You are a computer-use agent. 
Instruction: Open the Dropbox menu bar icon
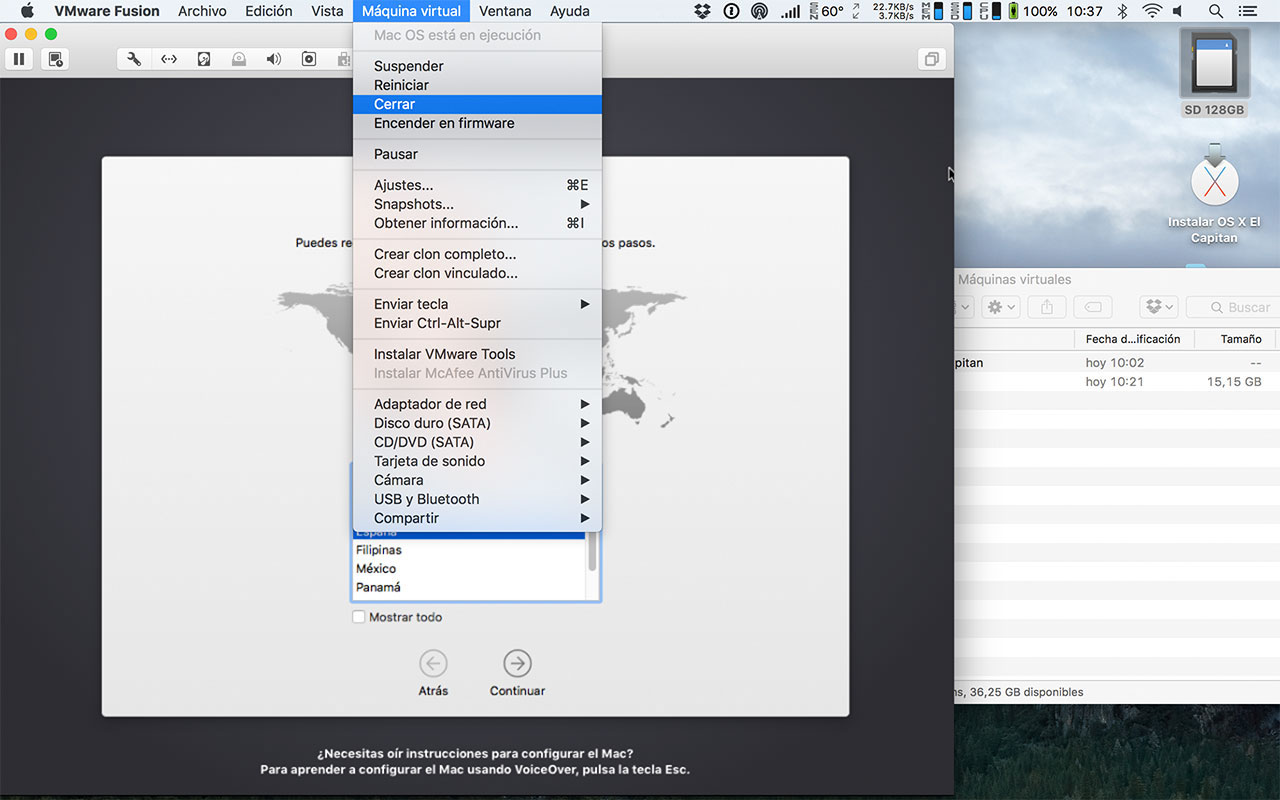click(x=702, y=11)
